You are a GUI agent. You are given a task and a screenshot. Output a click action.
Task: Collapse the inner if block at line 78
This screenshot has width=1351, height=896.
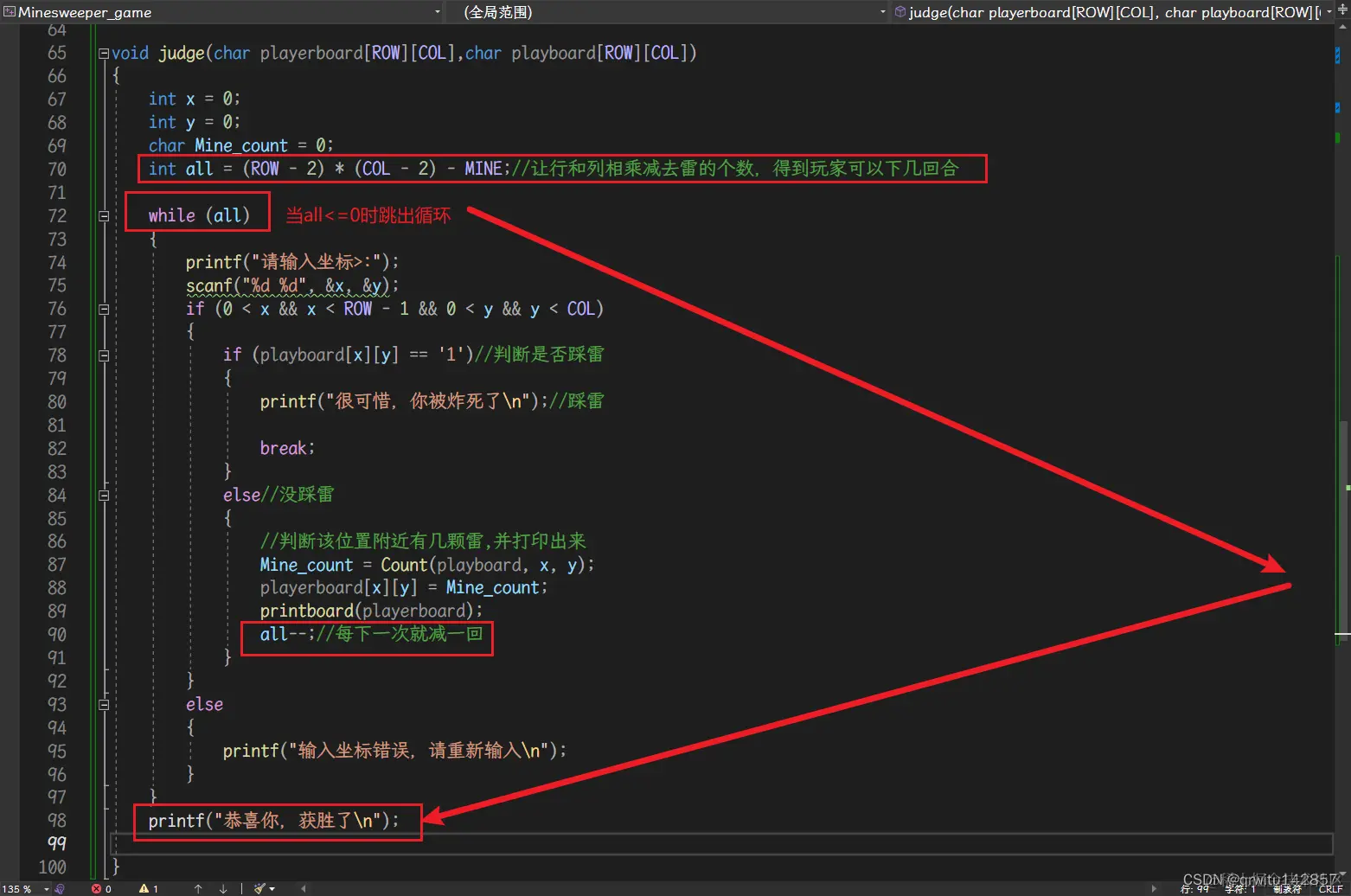point(104,355)
